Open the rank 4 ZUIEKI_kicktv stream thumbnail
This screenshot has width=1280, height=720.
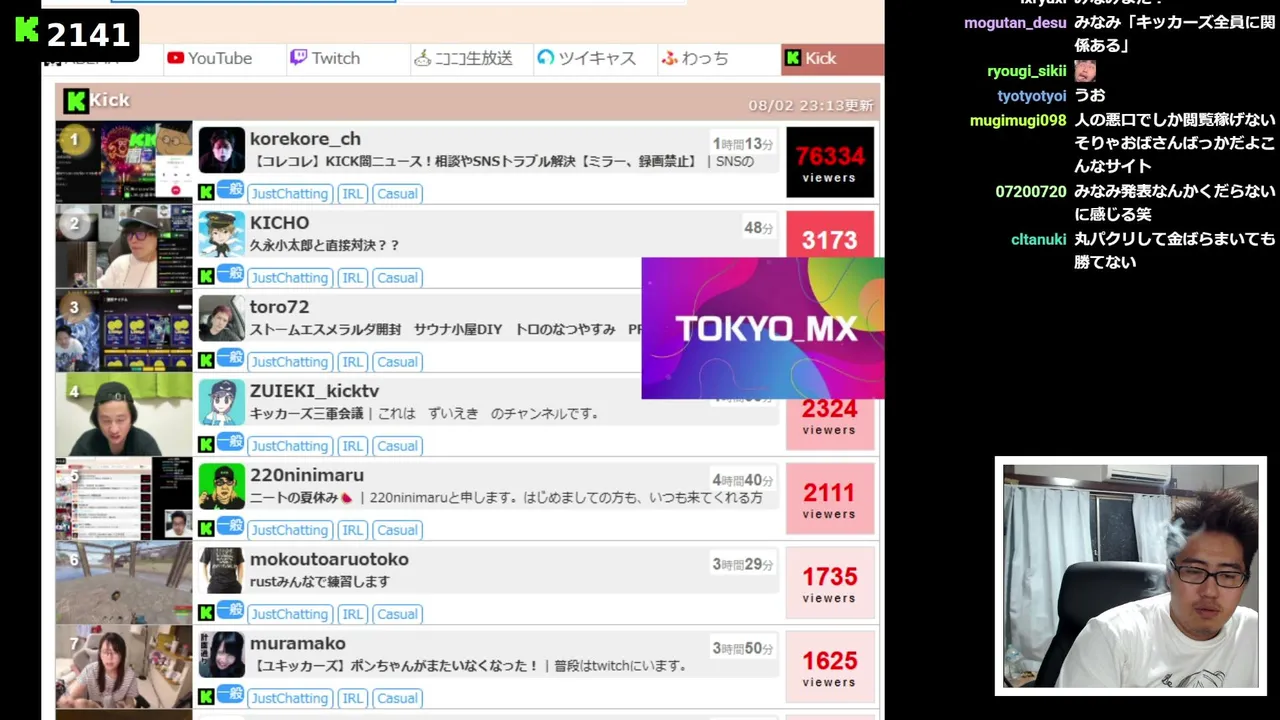coord(124,414)
